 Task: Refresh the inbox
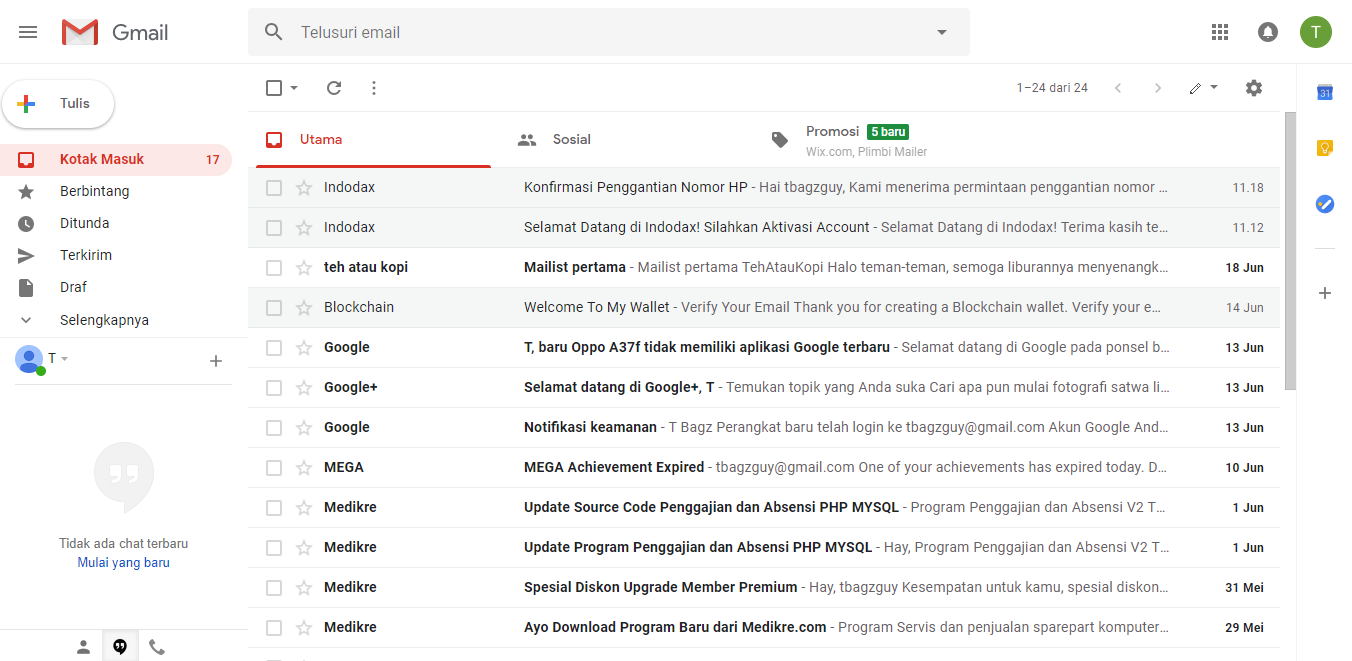click(x=333, y=88)
